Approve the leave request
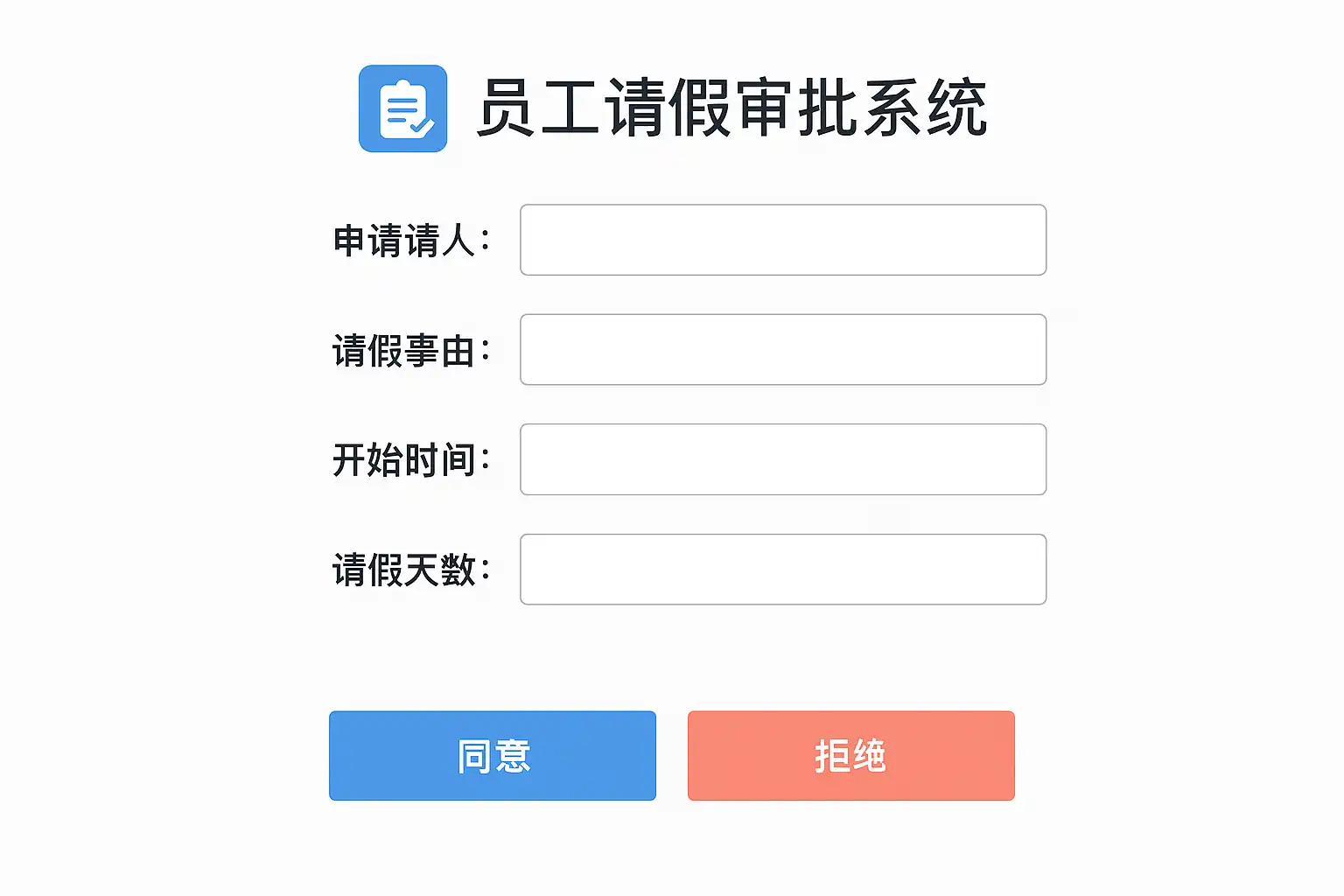This screenshot has width=1344, height=896. click(493, 756)
